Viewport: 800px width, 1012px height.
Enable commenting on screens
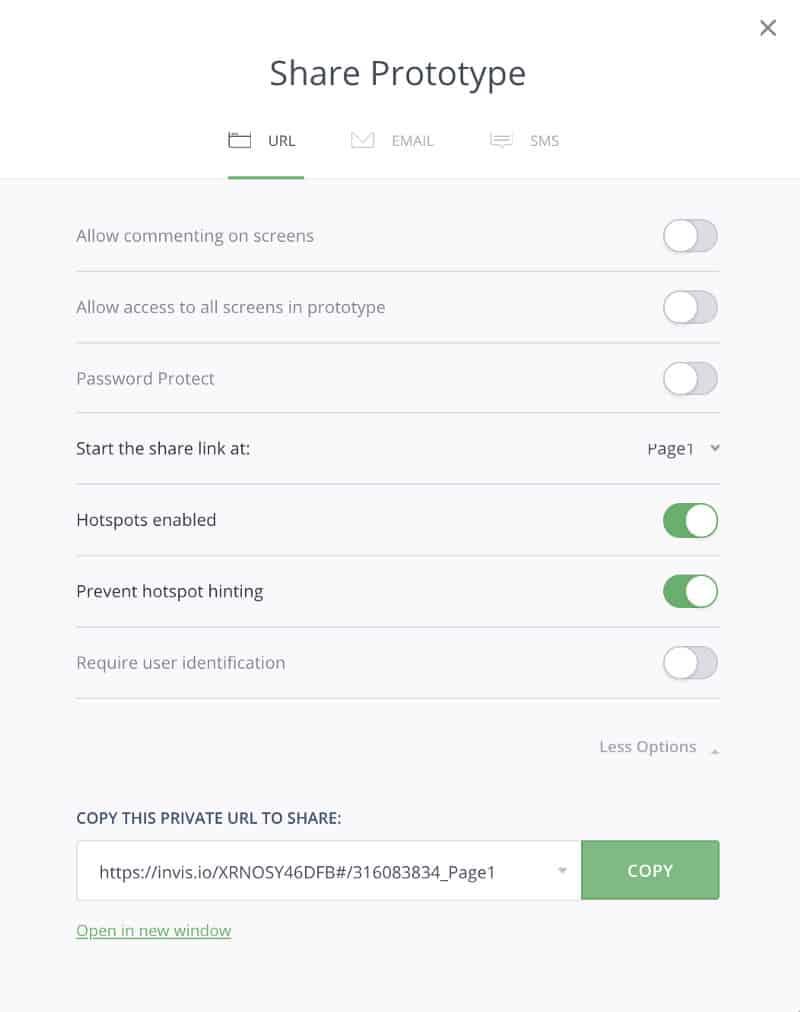(690, 236)
